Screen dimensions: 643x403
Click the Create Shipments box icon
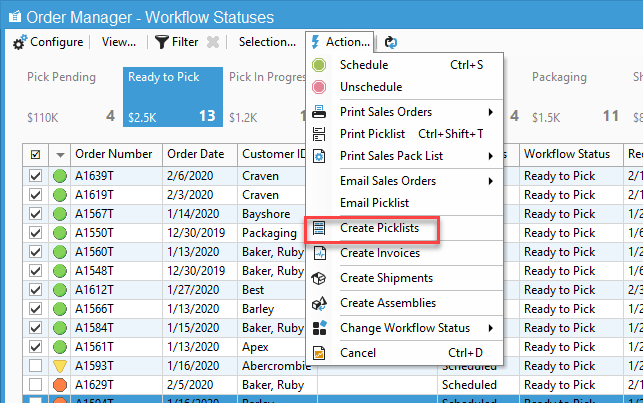pos(319,278)
